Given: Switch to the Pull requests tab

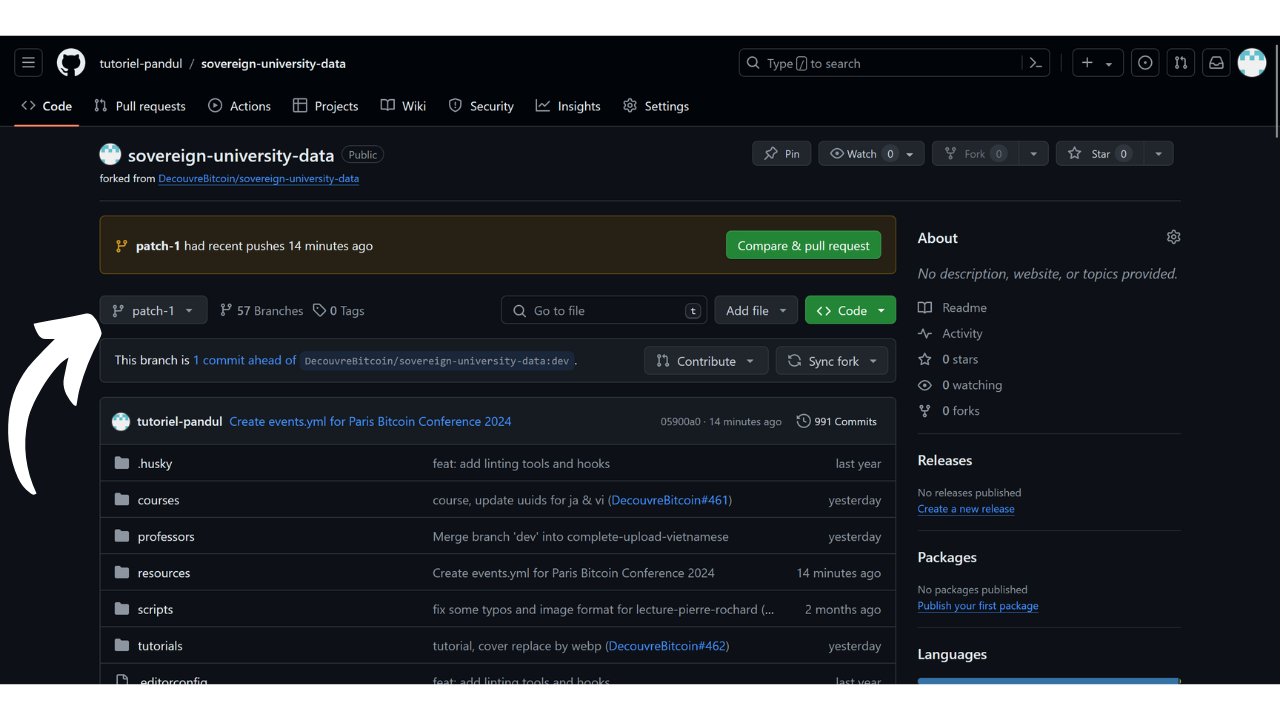Looking at the screenshot, I should pos(140,106).
